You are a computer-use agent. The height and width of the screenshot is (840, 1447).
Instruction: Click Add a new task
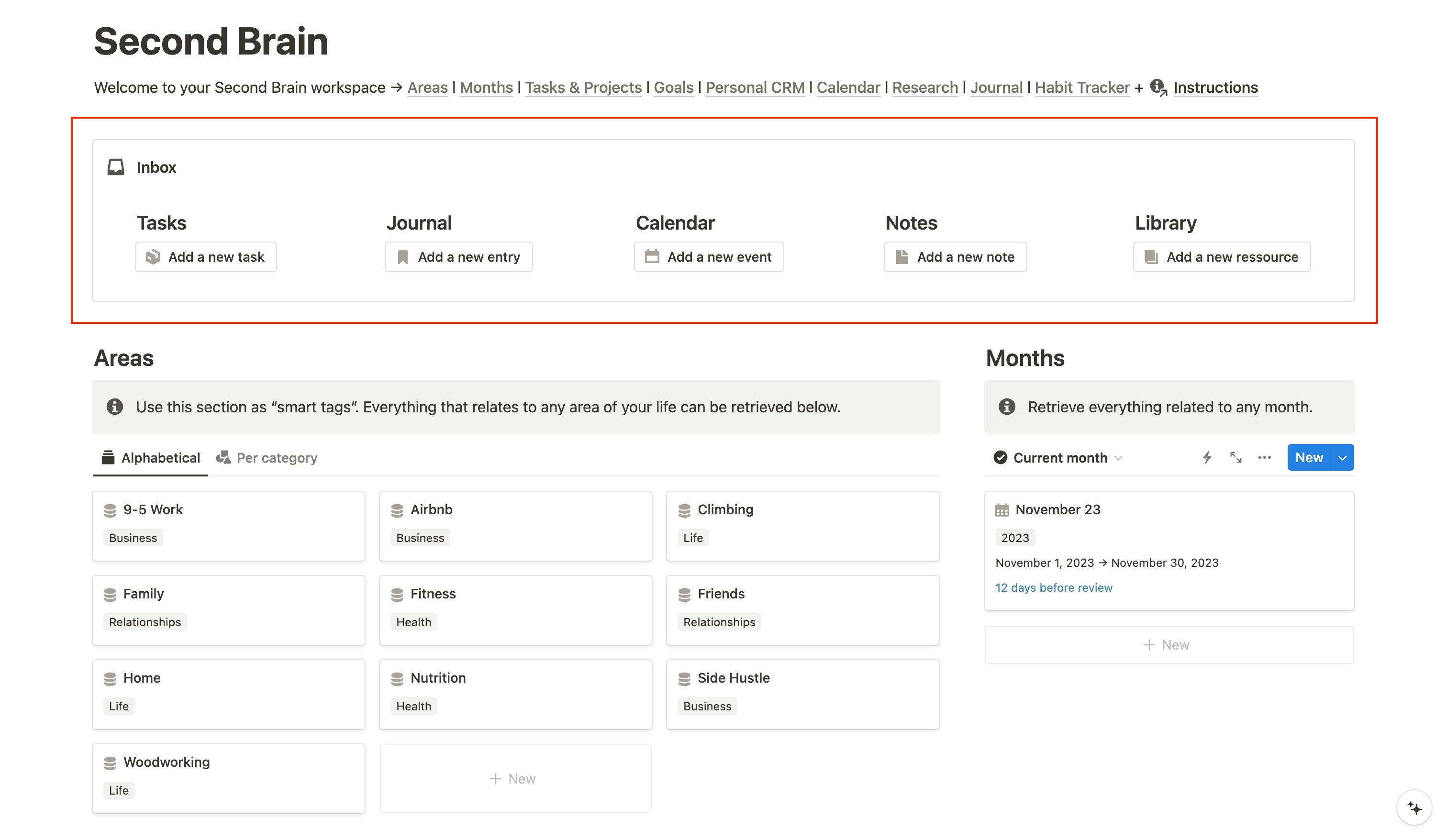206,257
